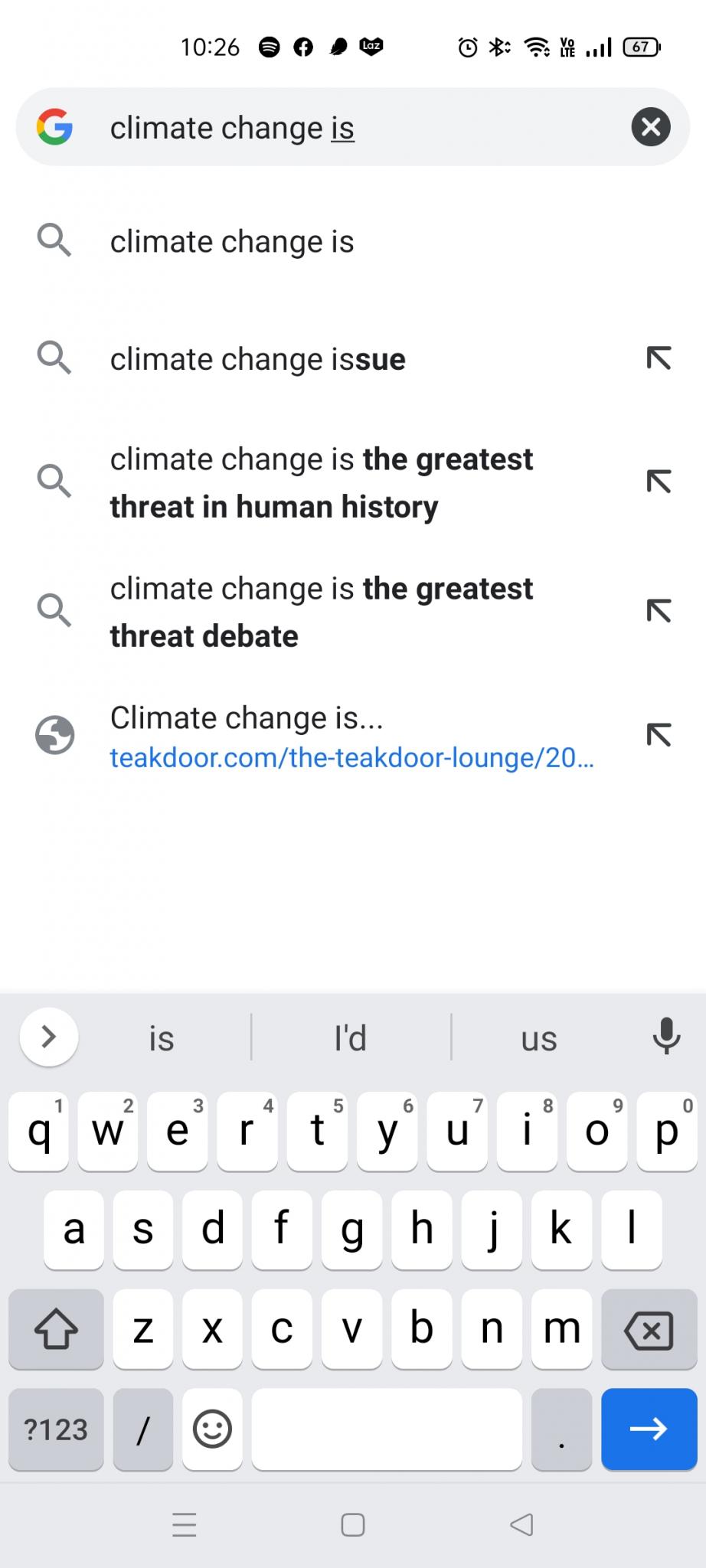The width and height of the screenshot is (706, 1568).
Task: Toggle the shift key on keyboard
Action: (56, 1330)
